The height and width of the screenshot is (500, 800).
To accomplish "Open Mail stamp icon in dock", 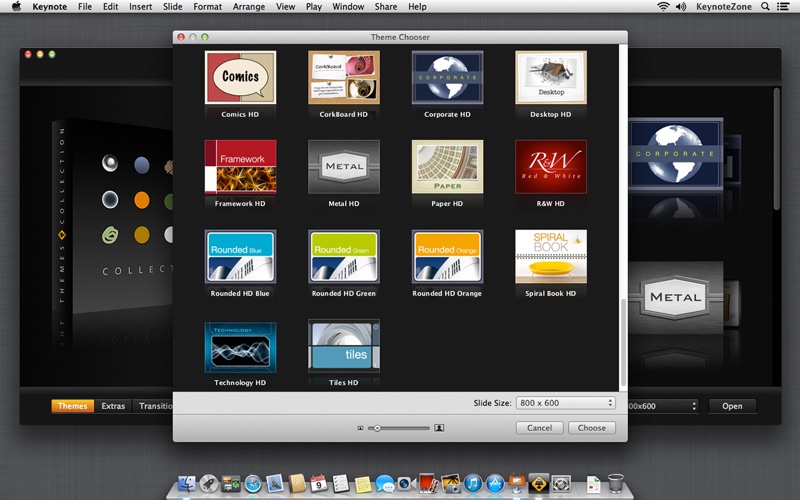I will [274, 483].
